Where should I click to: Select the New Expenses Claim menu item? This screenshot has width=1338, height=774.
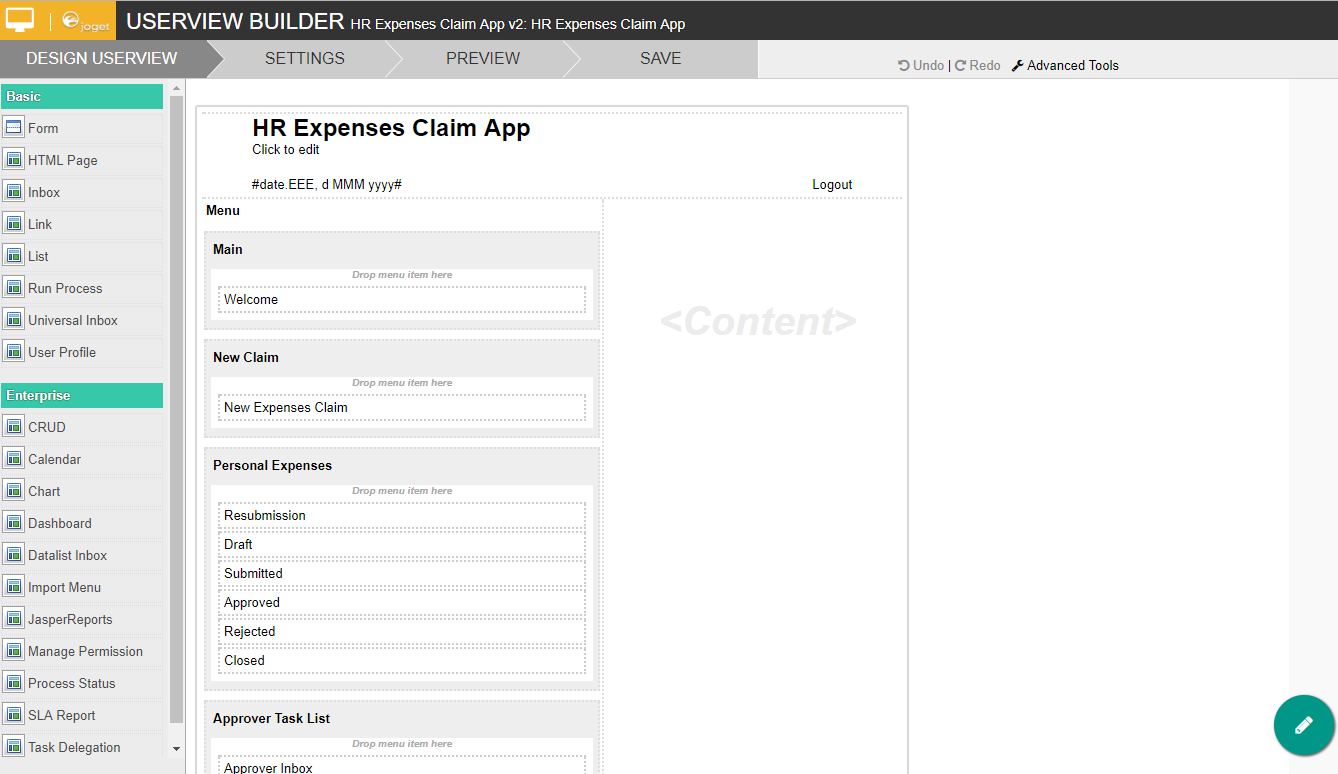pyautogui.click(x=402, y=407)
